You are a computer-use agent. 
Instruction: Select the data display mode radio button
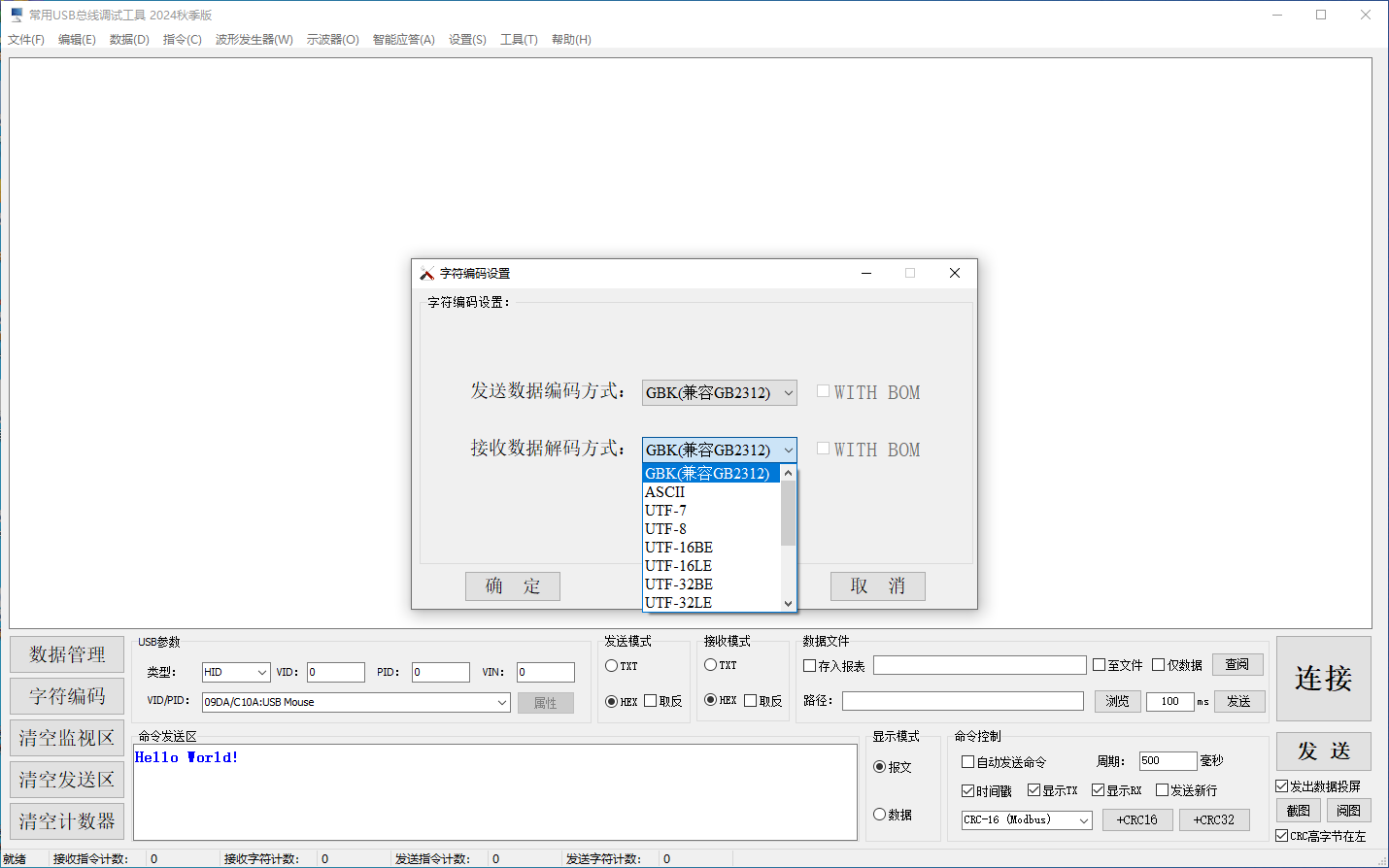pos(879,815)
